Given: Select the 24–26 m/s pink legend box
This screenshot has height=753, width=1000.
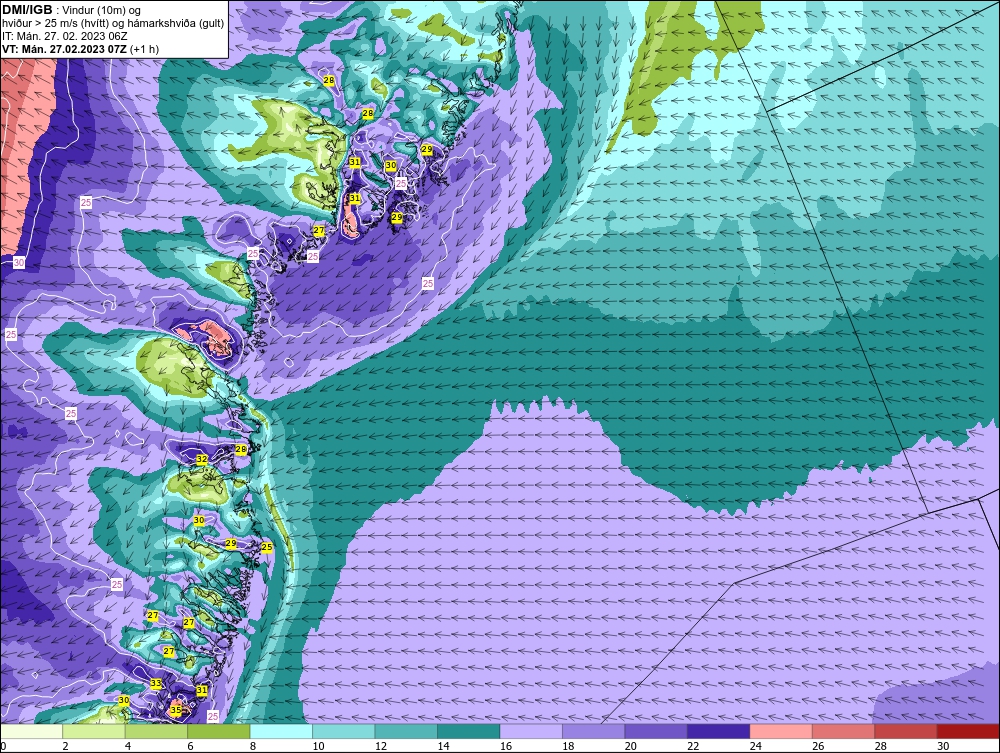Looking at the screenshot, I should 781,731.
